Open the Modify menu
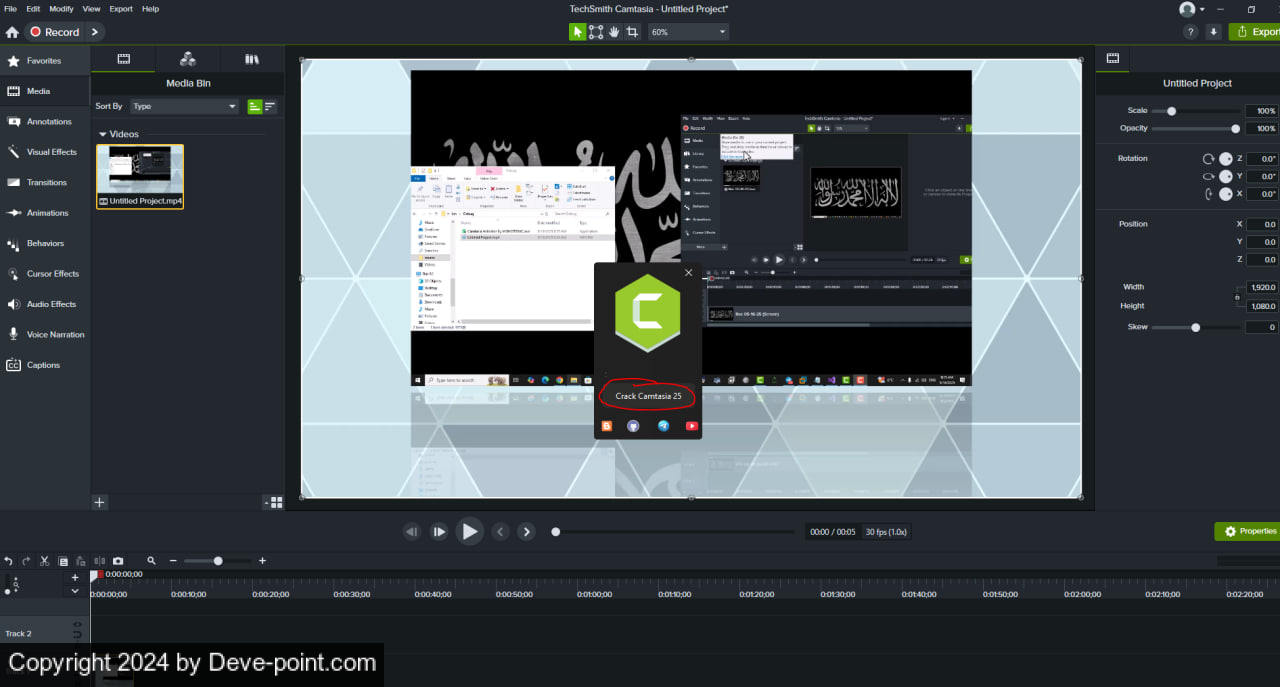The height and width of the screenshot is (687, 1280). tap(61, 9)
